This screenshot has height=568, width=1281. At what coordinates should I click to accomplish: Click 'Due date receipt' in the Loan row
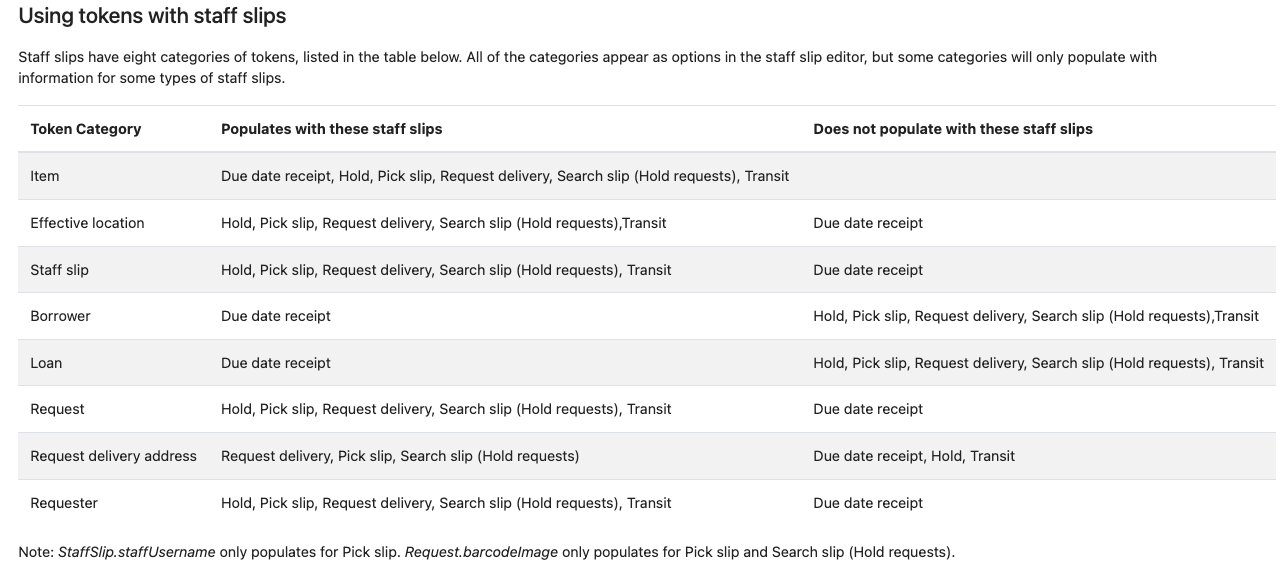(276, 363)
